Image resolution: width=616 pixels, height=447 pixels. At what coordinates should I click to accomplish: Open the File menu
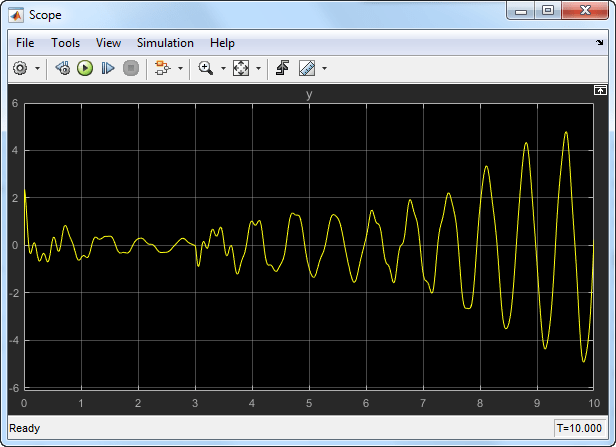(x=25, y=43)
